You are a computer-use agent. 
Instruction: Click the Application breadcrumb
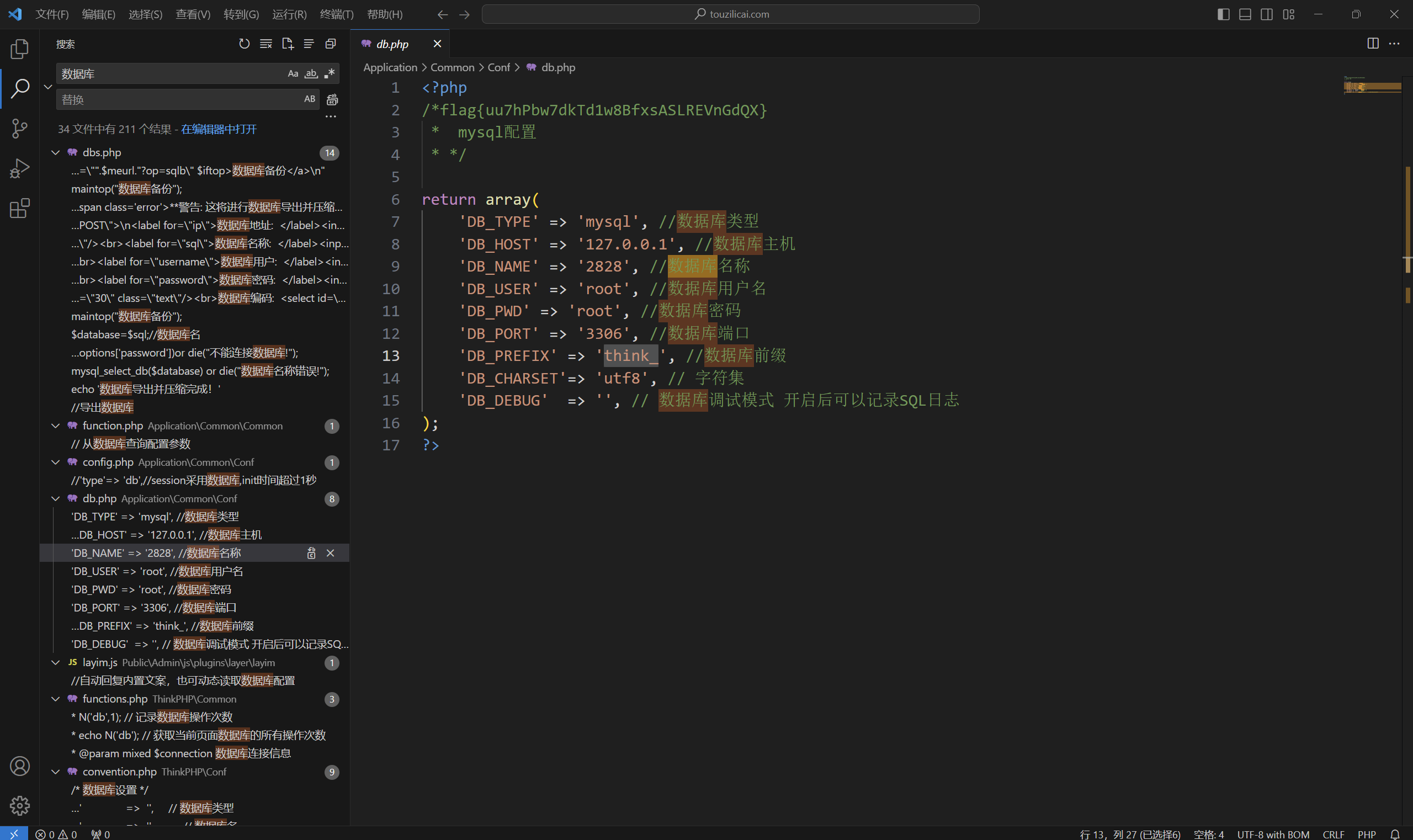pos(390,67)
